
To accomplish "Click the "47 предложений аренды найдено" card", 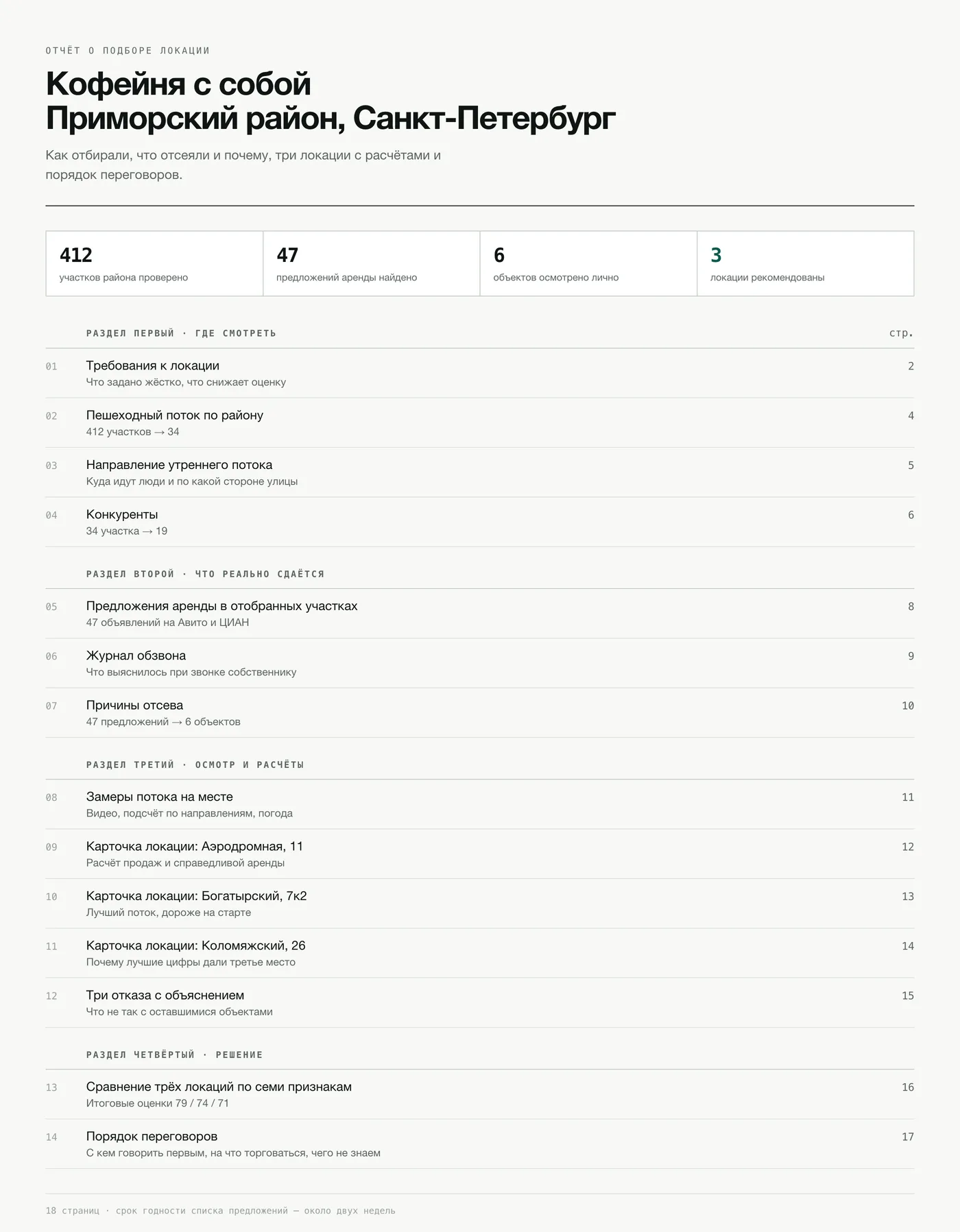I will point(371,263).
